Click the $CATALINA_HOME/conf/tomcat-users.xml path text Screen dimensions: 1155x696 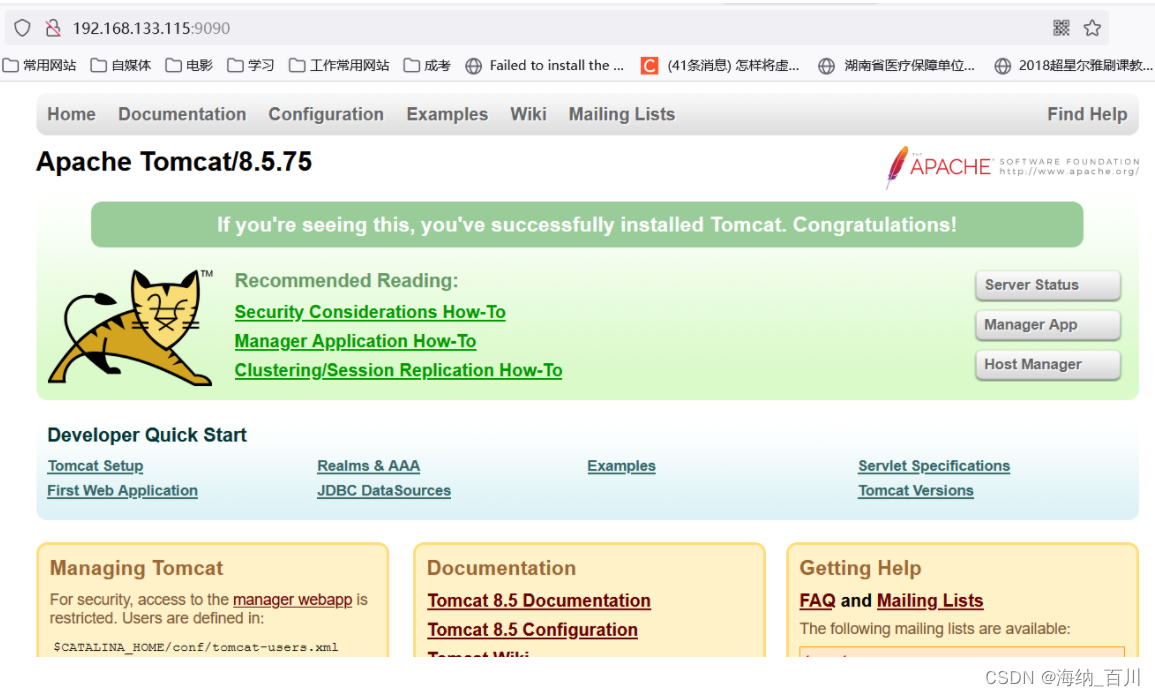pyautogui.click(x=196, y=647)
